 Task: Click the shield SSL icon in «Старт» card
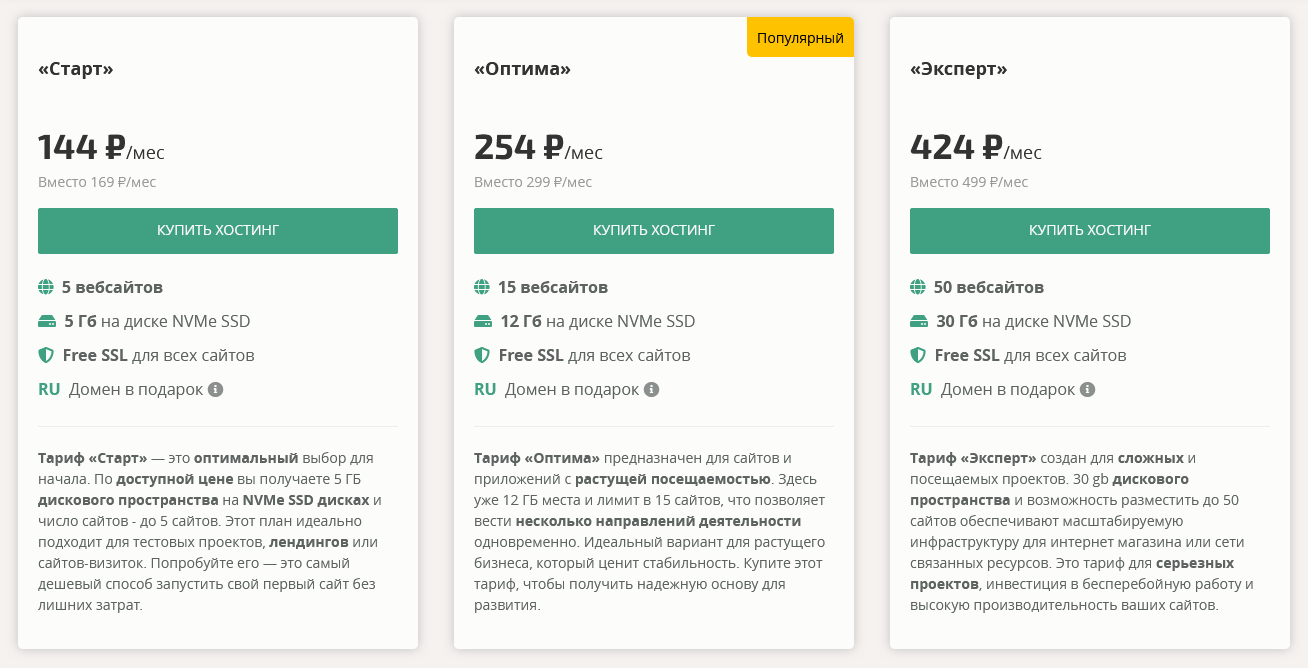coord(46,356)
